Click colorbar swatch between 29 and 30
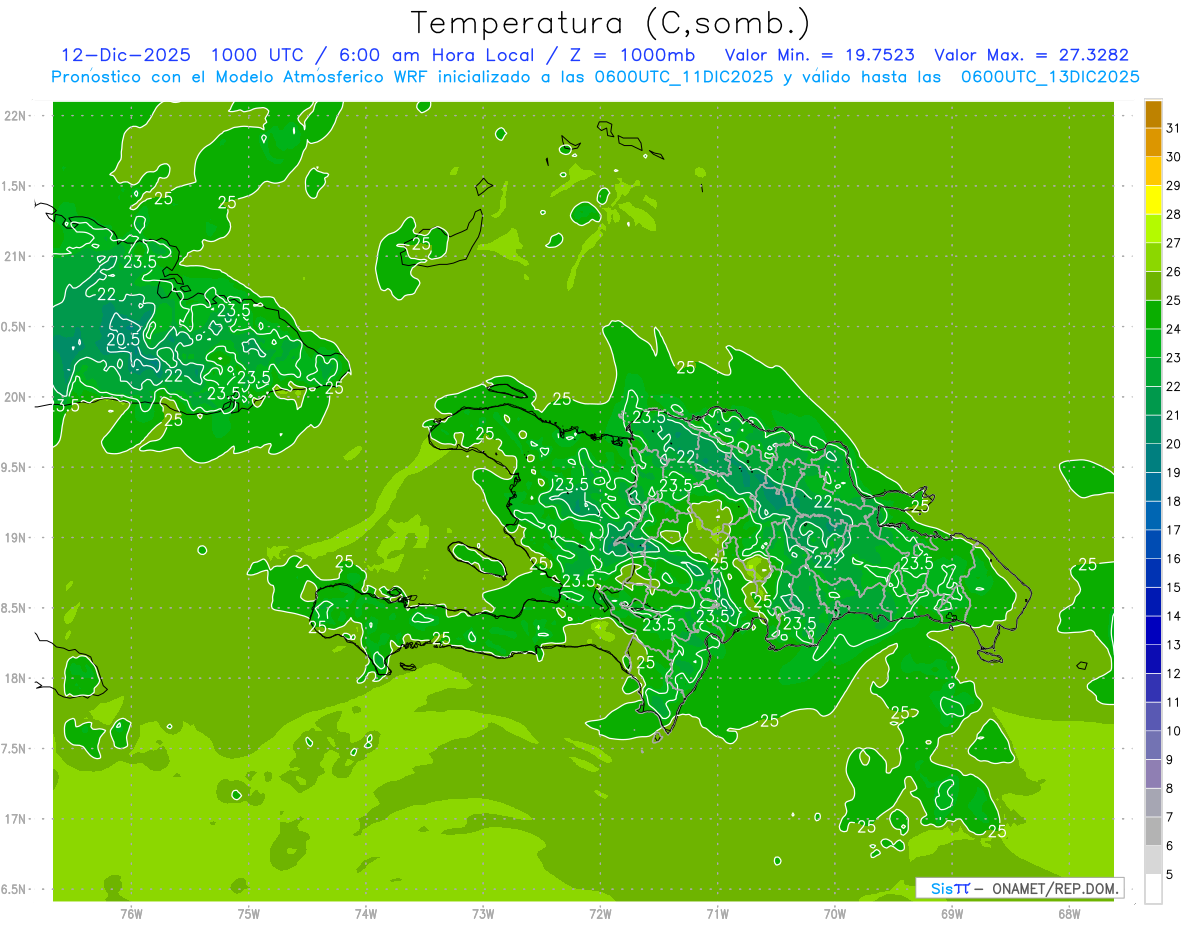The image size is (1200, 927). (x=1153, y=171)
